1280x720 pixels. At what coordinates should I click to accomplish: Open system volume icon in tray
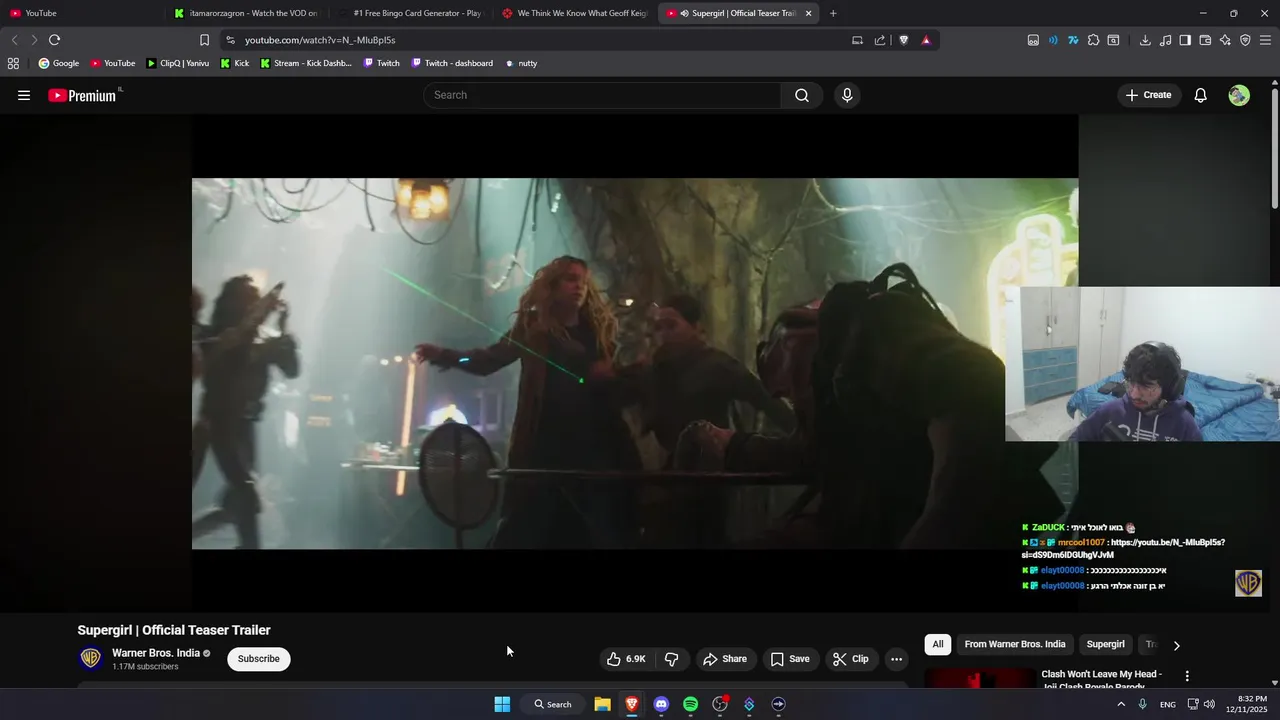tap(1209, 704)
